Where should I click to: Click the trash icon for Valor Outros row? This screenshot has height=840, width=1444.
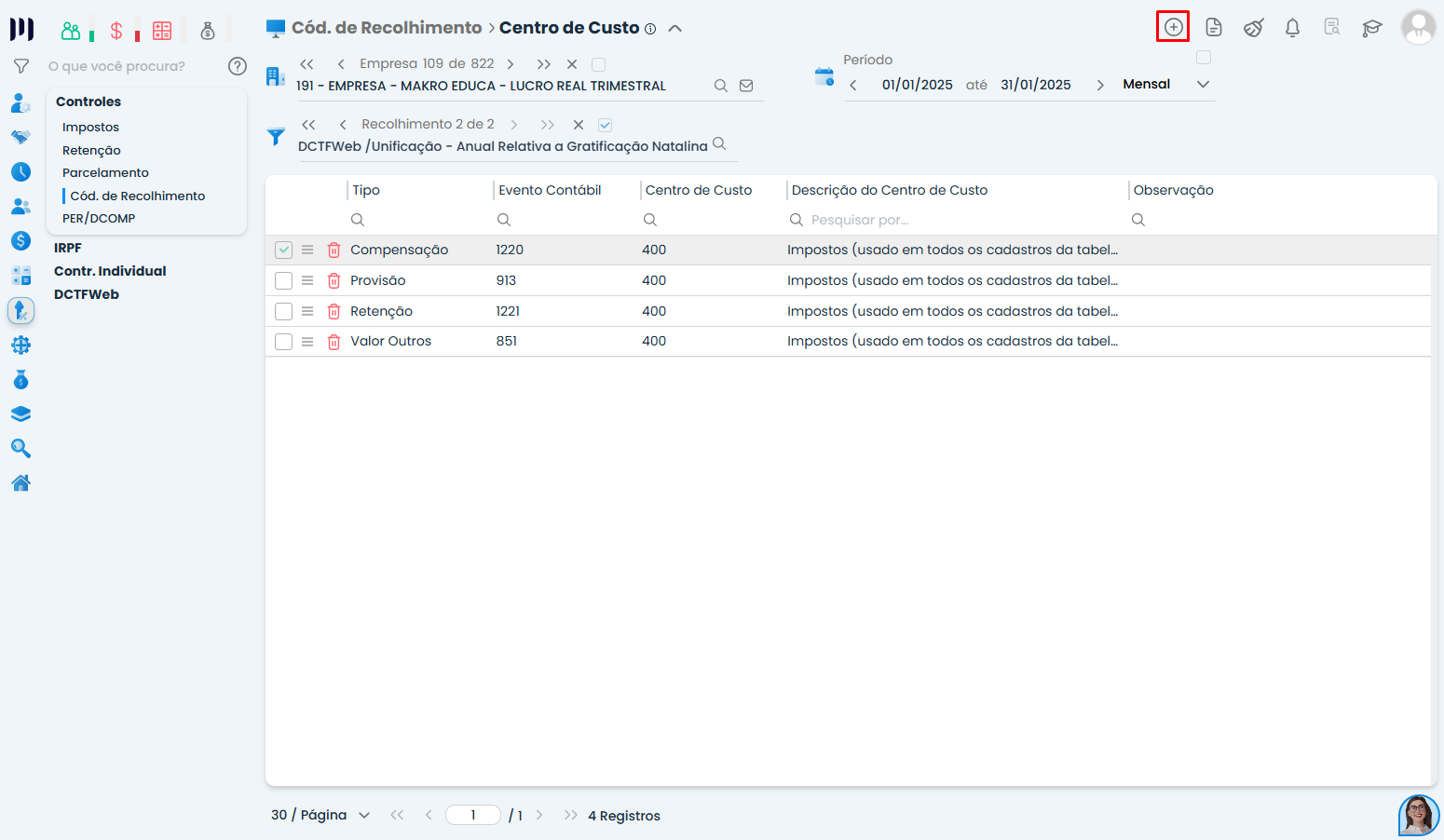click(334, 342)
